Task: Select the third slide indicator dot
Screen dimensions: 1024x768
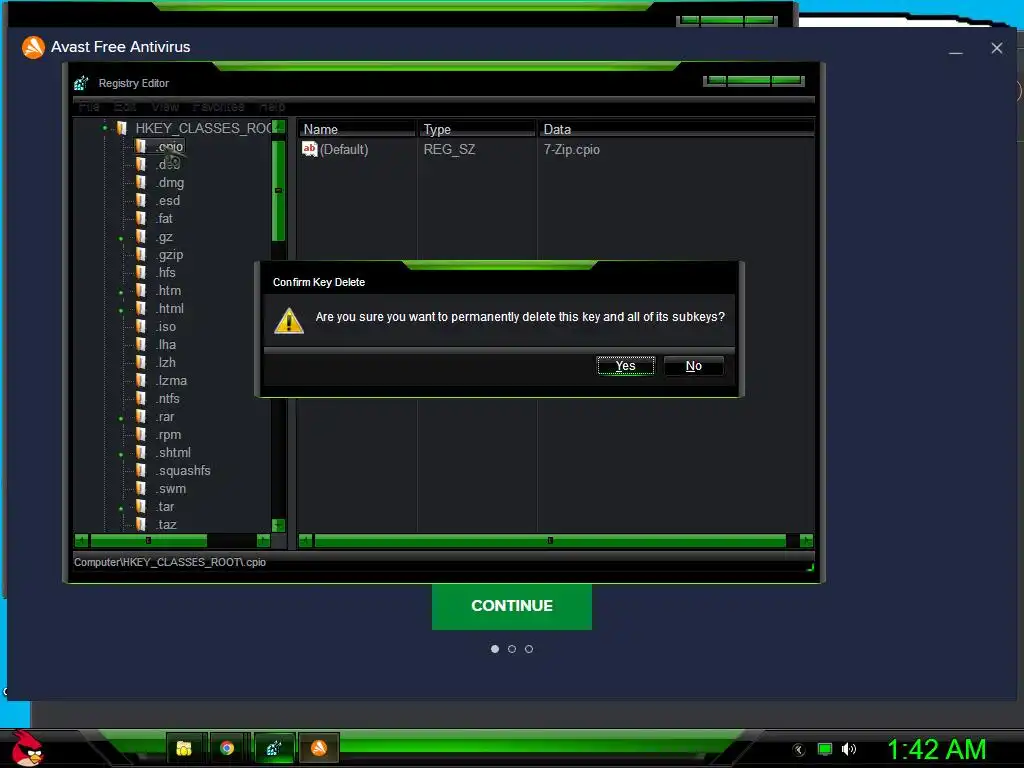Action: click(x=529, y=648)
